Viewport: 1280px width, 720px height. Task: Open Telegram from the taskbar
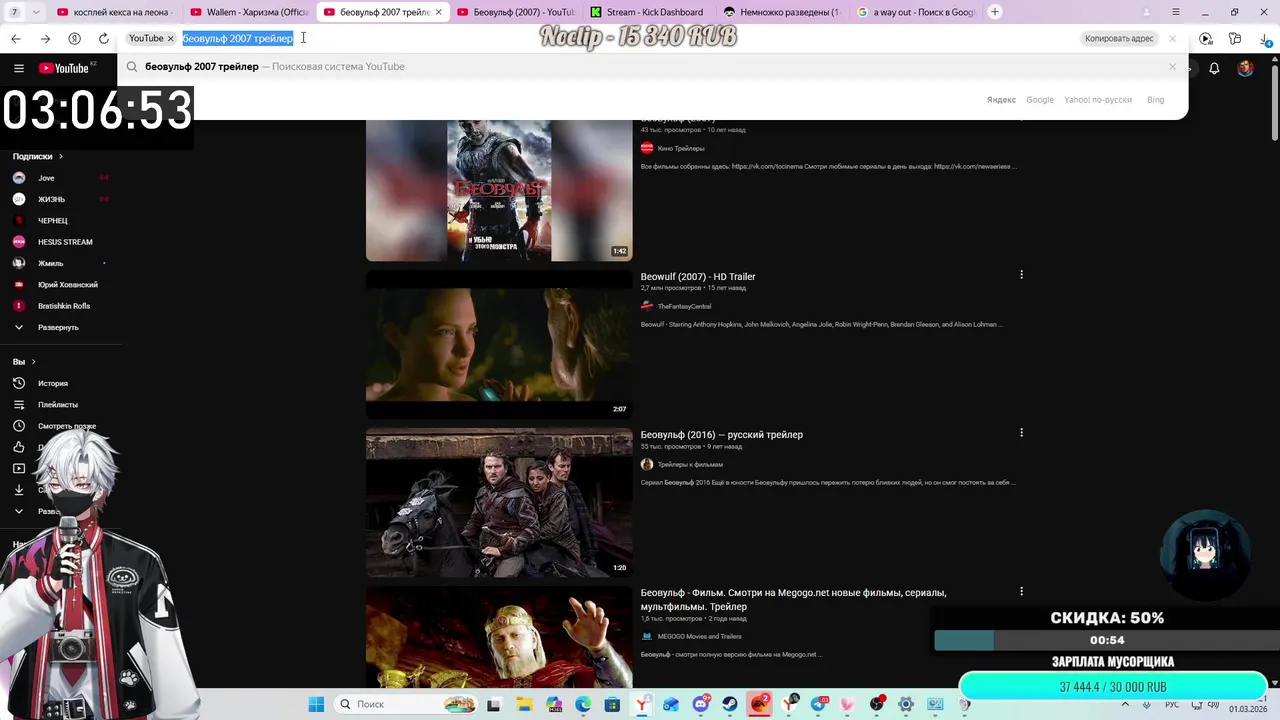819,704
